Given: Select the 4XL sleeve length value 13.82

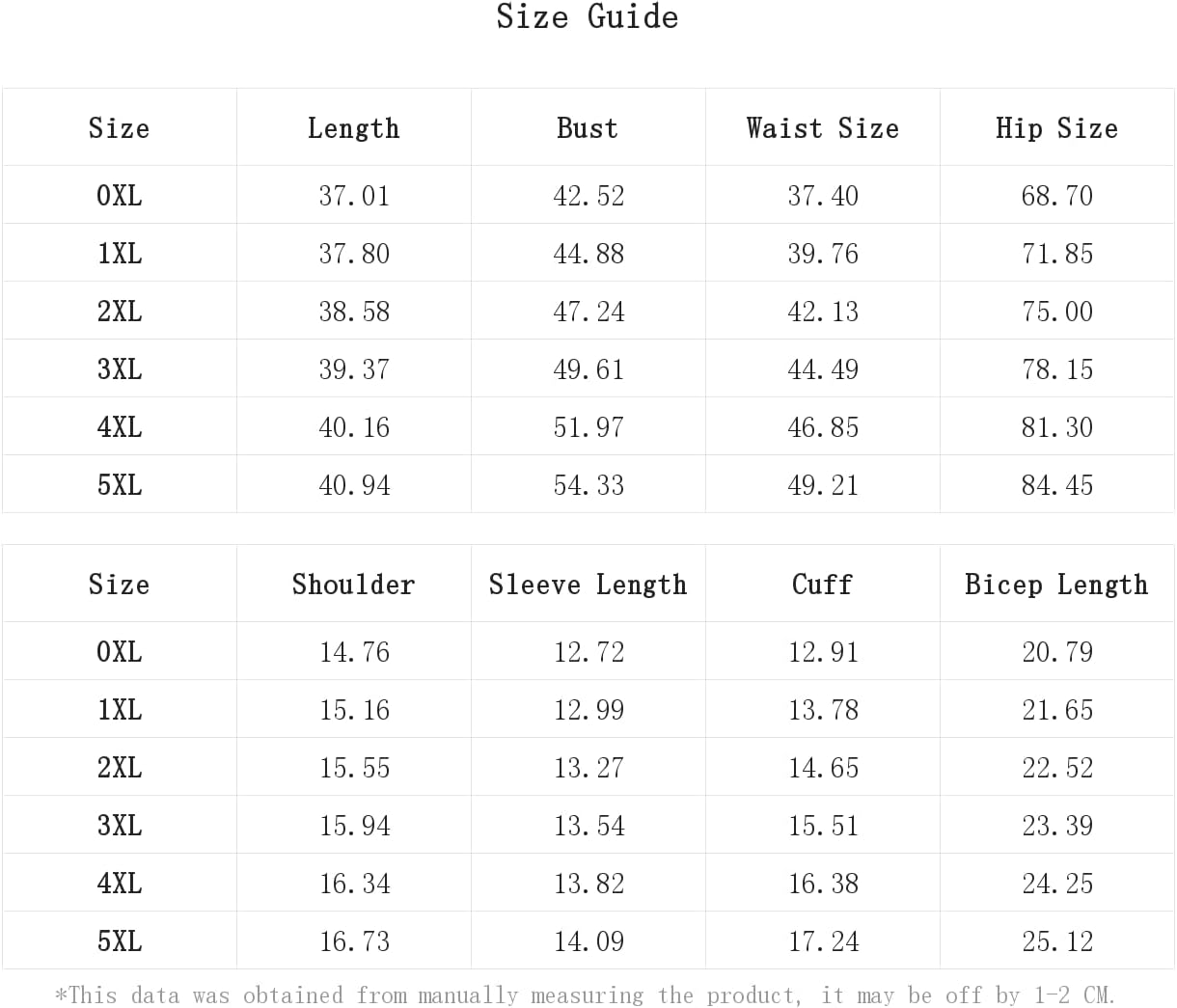Looking at the screenshot, I should pos(588,884).
